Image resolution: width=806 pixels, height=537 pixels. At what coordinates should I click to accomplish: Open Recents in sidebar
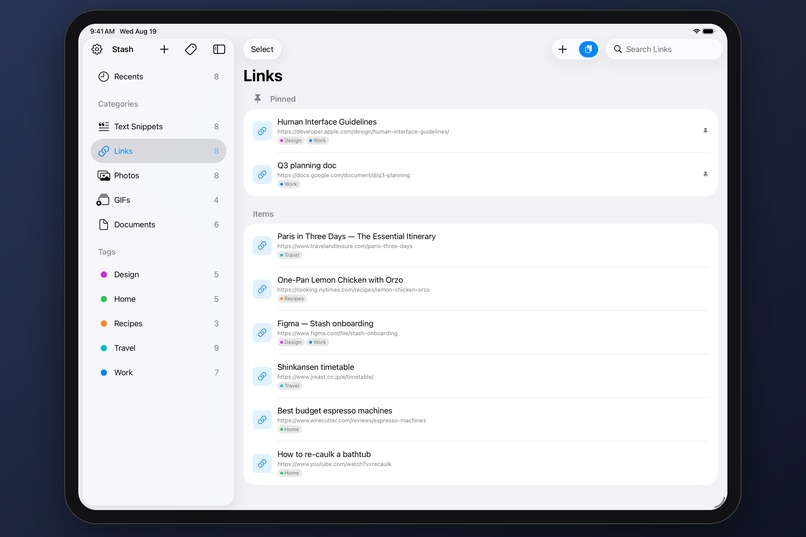pyautogui.click(x=158, y=77)
